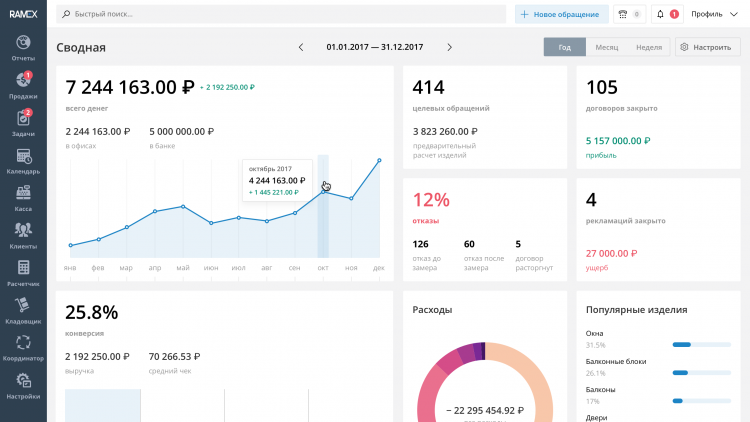Switch period view to Неделя

pyautogui.click(x=648, y=47)
